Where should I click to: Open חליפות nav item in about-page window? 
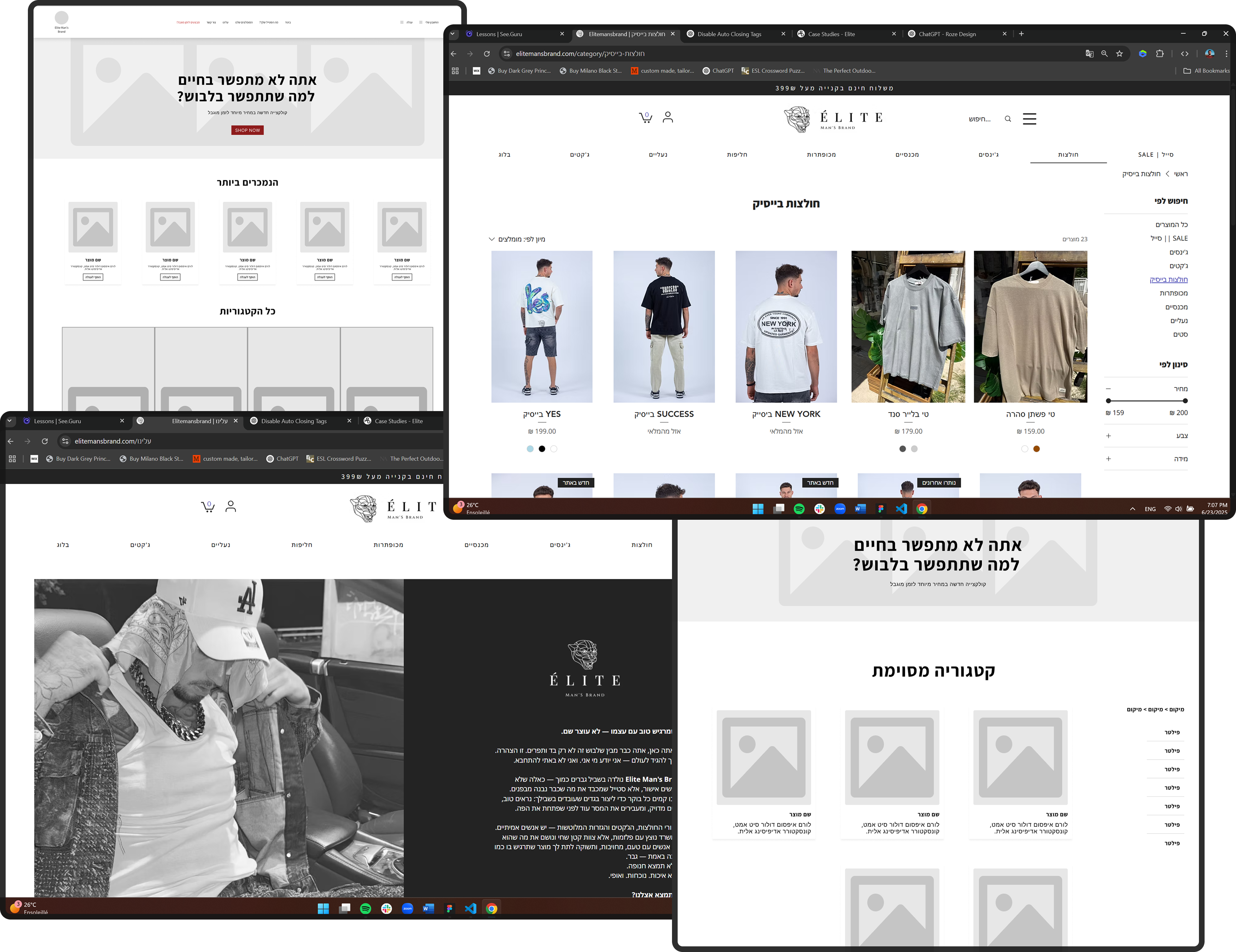point(302,545)
